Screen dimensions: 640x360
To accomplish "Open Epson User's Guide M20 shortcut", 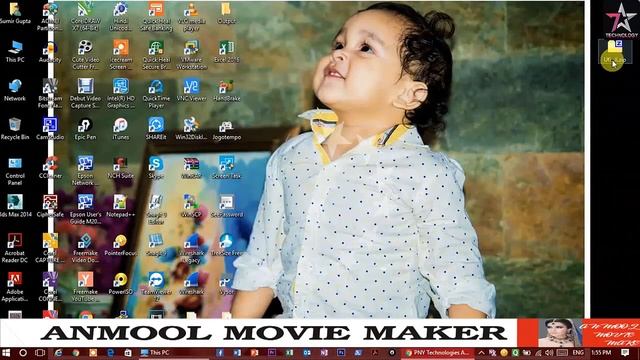I will click(85, 210).
